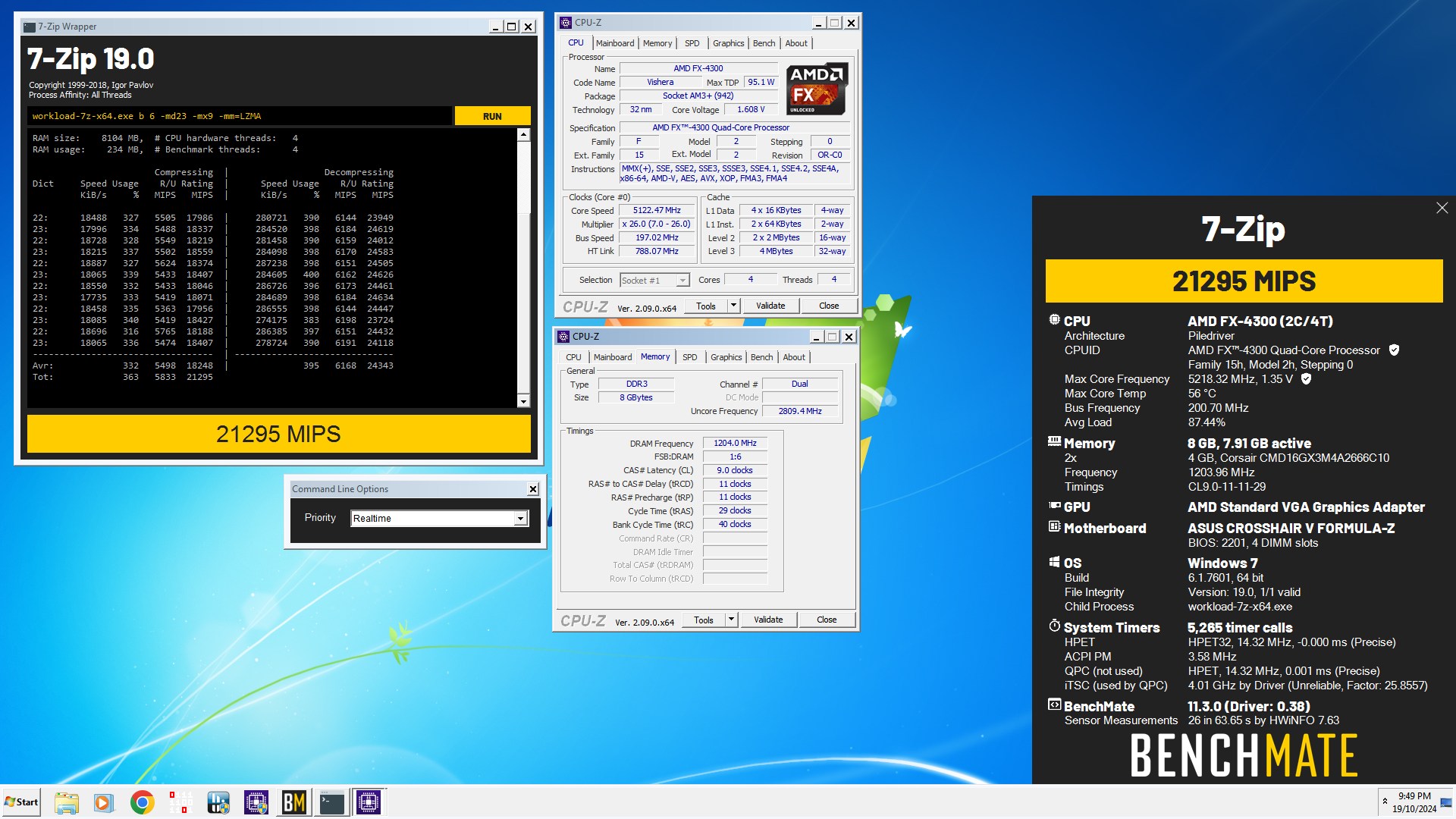
Task: Click the GPU card icon in BenchMate panel
Action: coord(1054,505)
